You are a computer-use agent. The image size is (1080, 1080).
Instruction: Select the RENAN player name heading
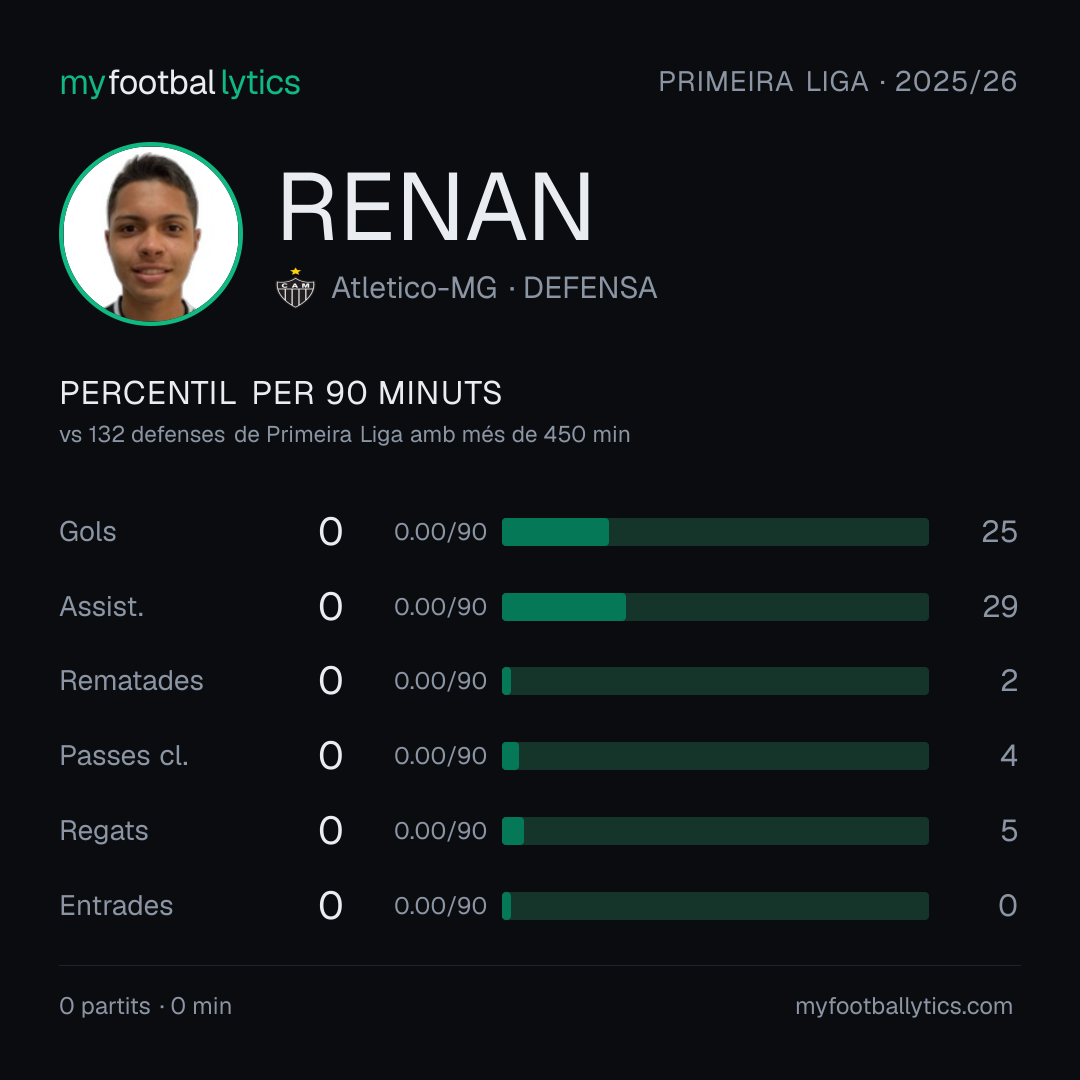coord(435,207)
